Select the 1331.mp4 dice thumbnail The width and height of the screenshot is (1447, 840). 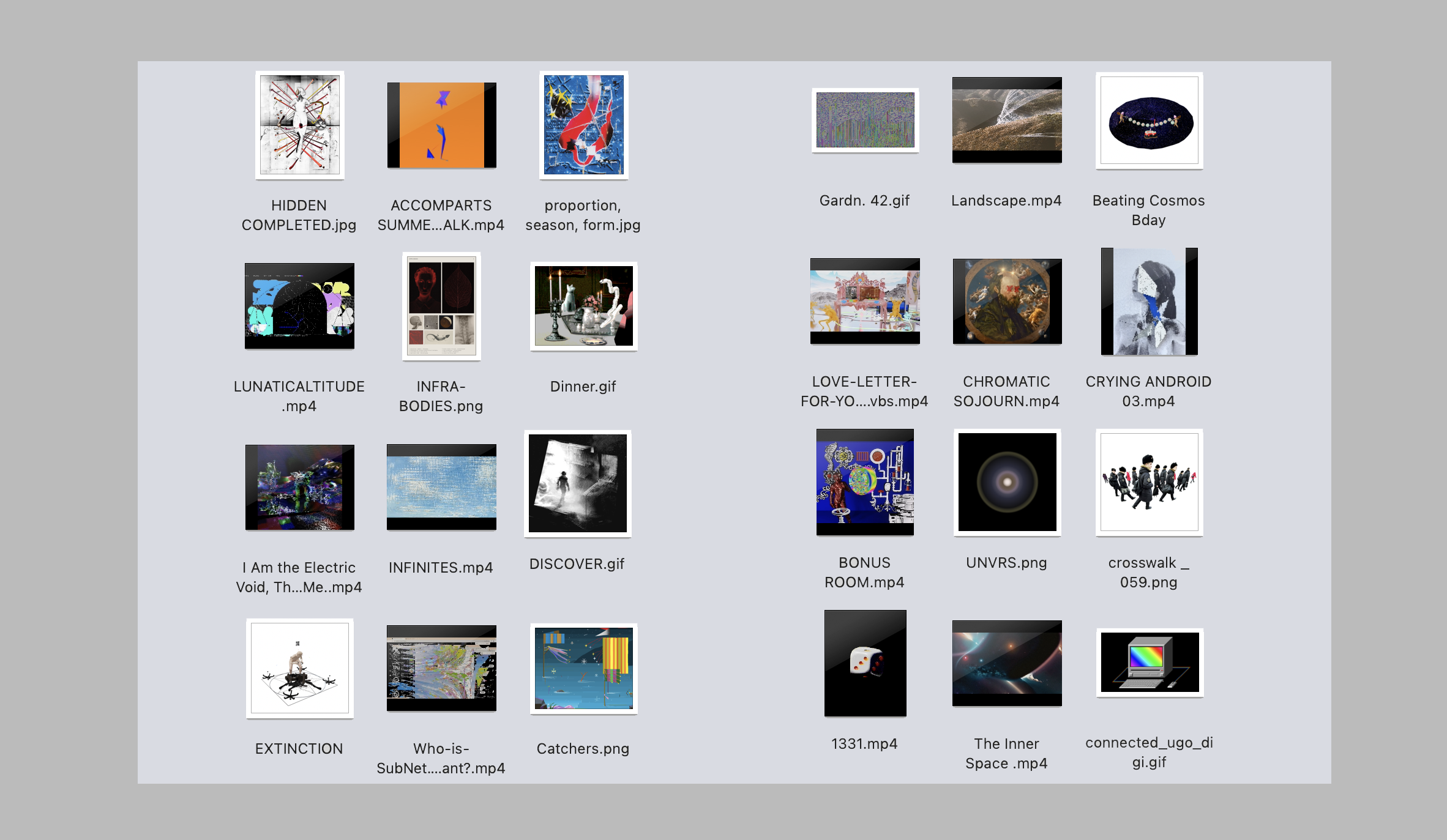(865, 663)
